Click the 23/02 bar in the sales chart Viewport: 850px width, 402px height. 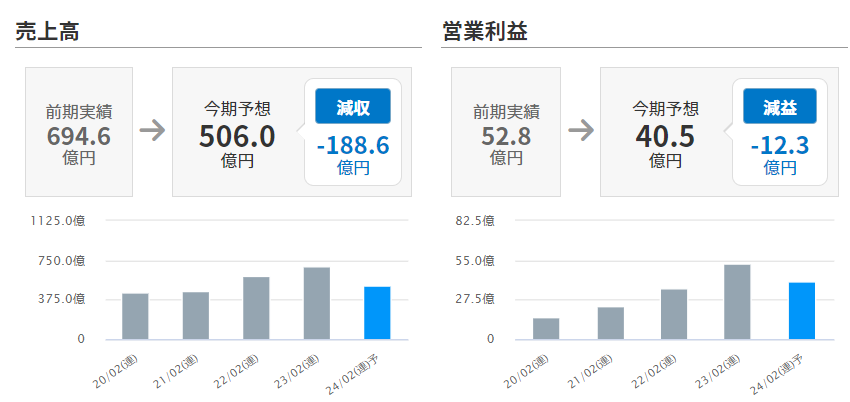(x=317, y=303)
